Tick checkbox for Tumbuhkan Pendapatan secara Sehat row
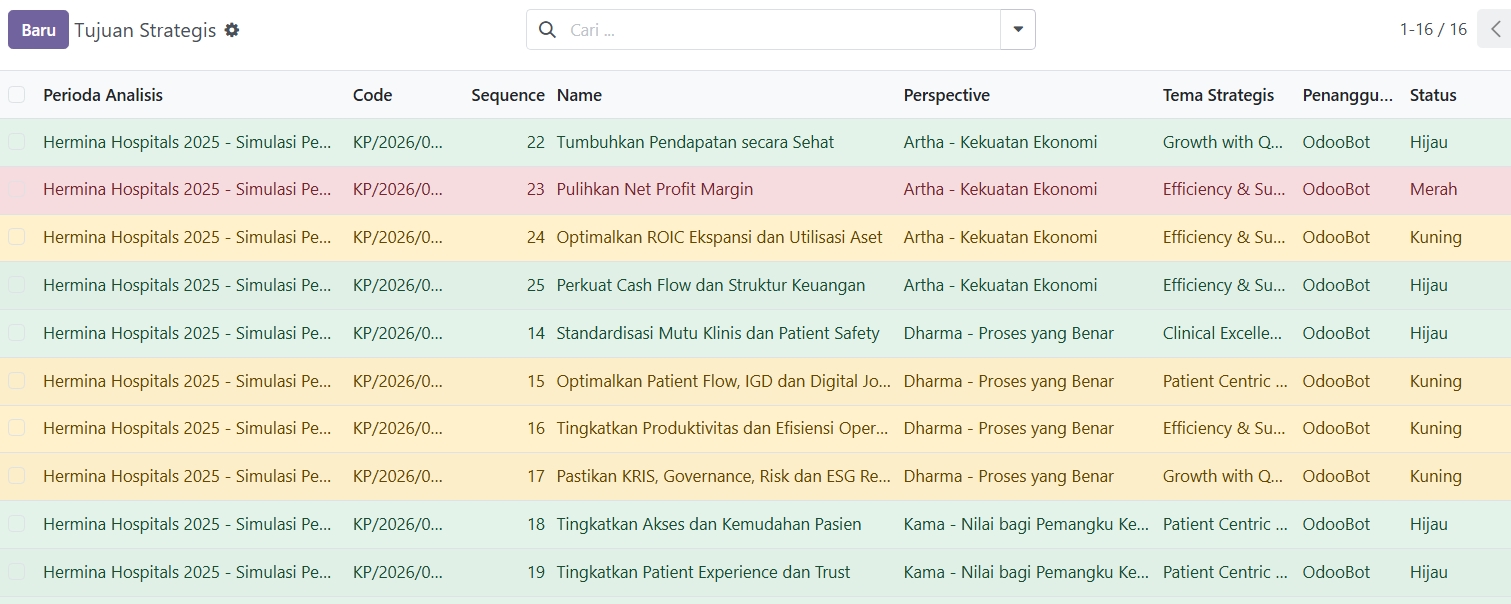 click(17, 142)
